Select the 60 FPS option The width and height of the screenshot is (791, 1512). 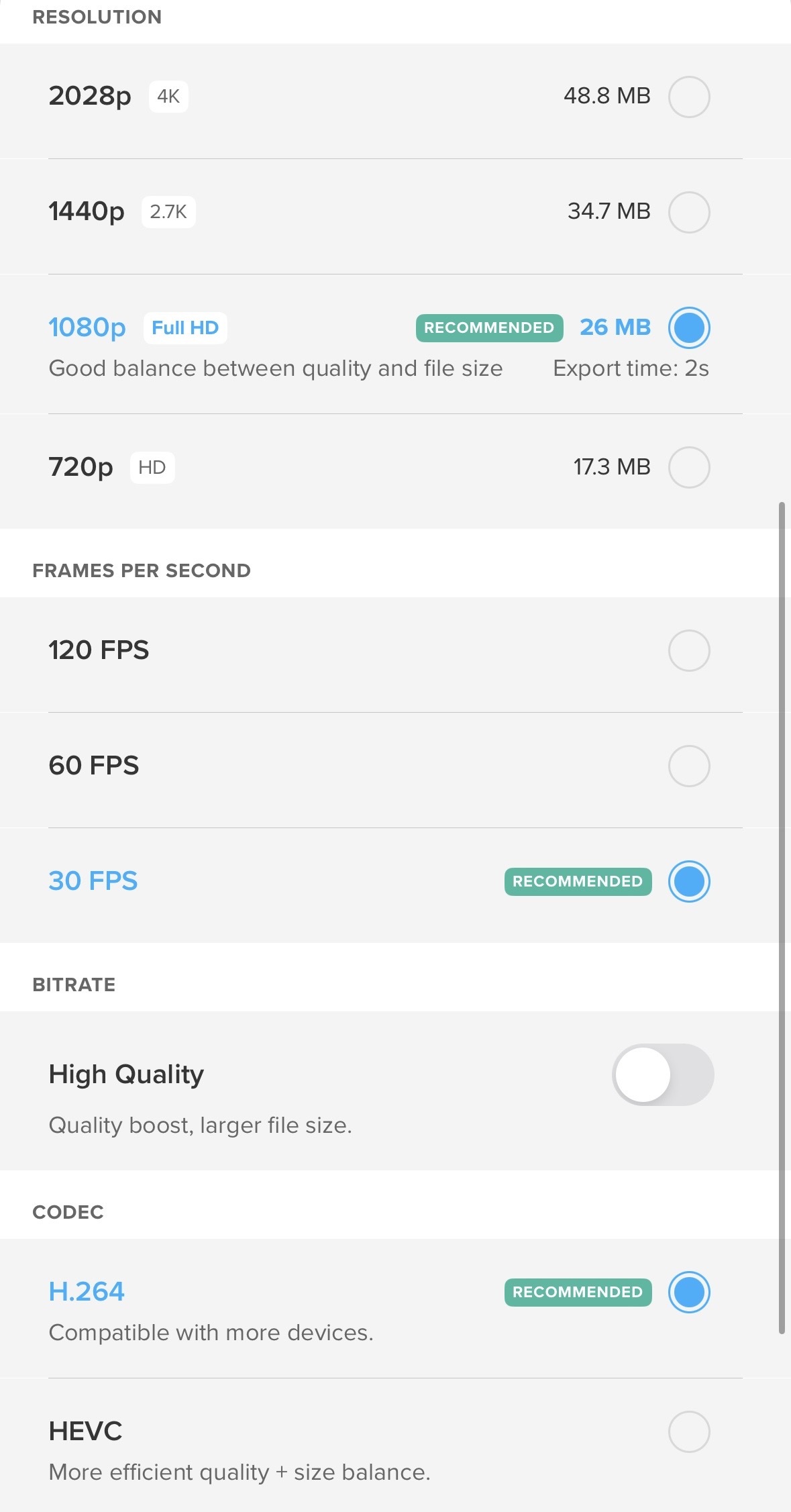pyautogui.click(x=688, y=765)
